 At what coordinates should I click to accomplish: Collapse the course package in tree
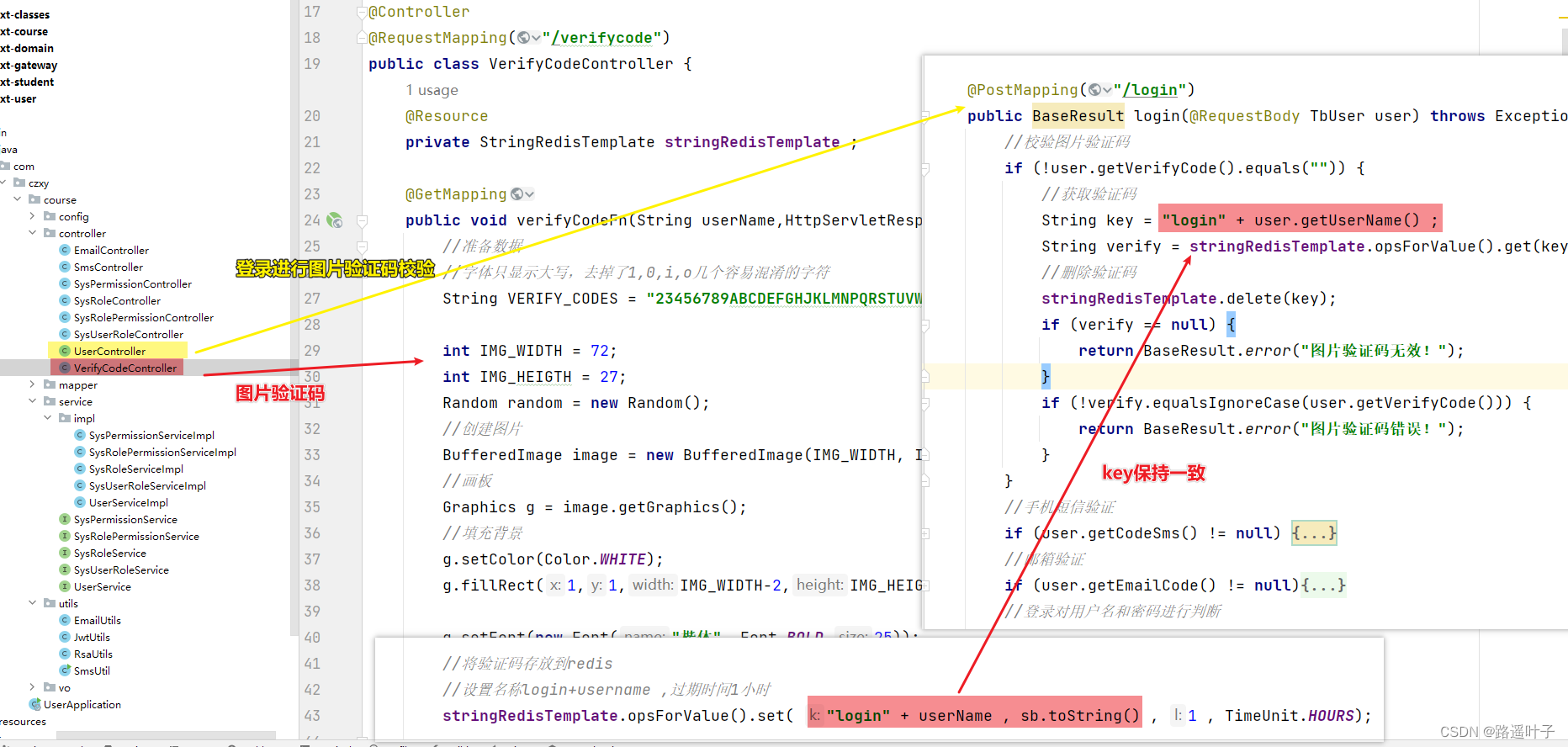[x=18, y=199]
